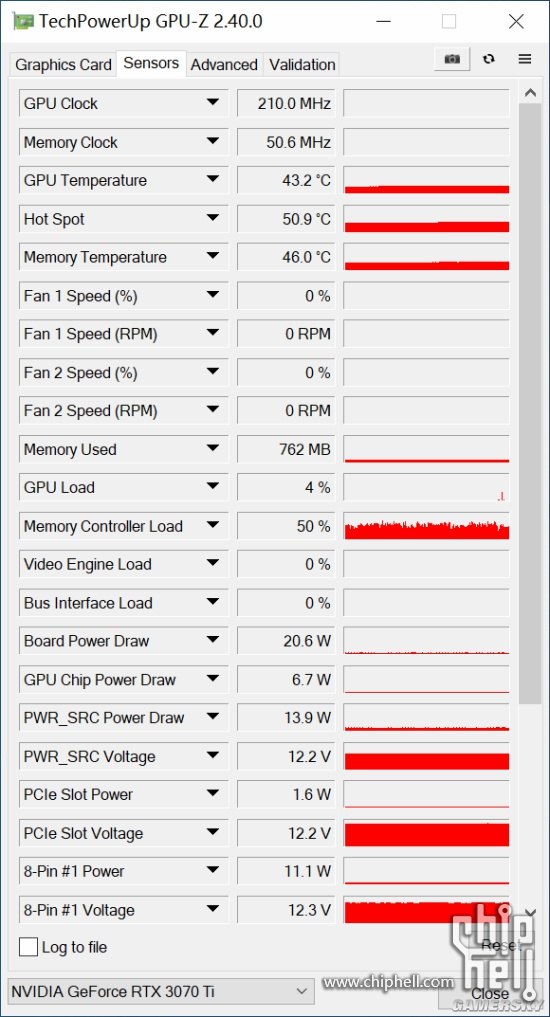This screenshot has height=1017, width=550.
Task: Click the scroll down arrow
Action: [531, 913]
